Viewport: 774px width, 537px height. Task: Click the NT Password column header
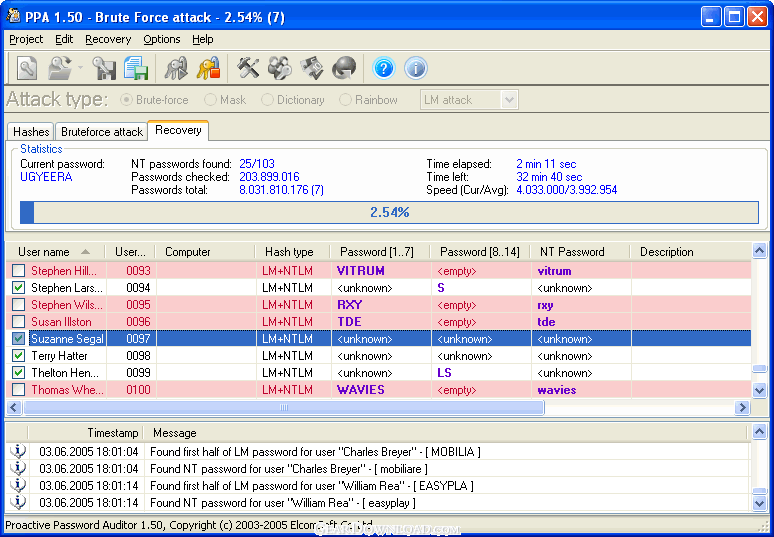580,252
